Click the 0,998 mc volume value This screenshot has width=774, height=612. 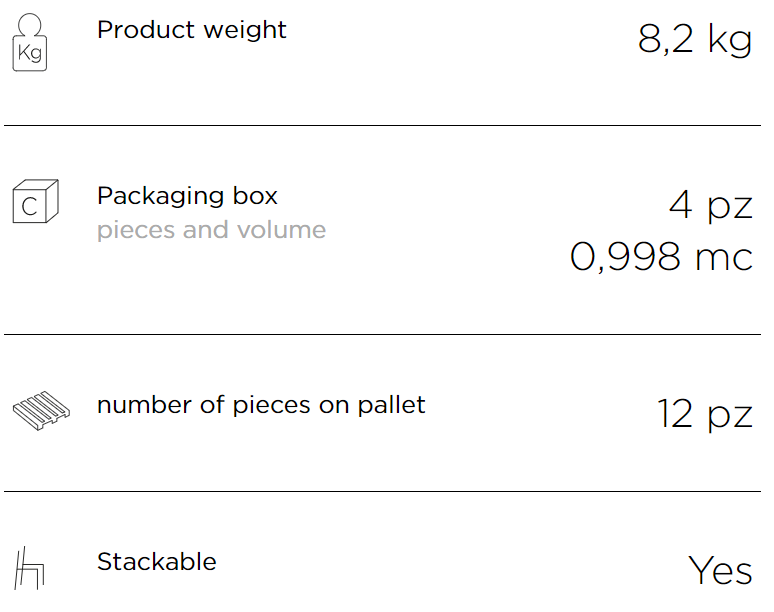pyautogui.click(x=661, y=257)
